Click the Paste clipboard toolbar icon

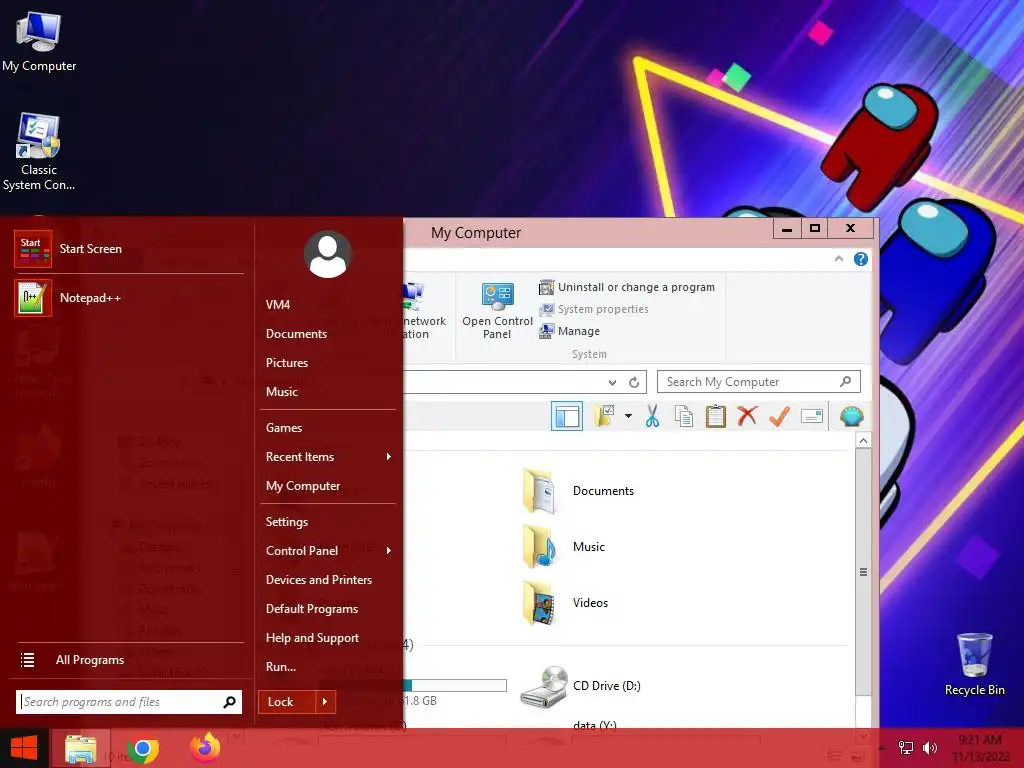click(716, 416)
